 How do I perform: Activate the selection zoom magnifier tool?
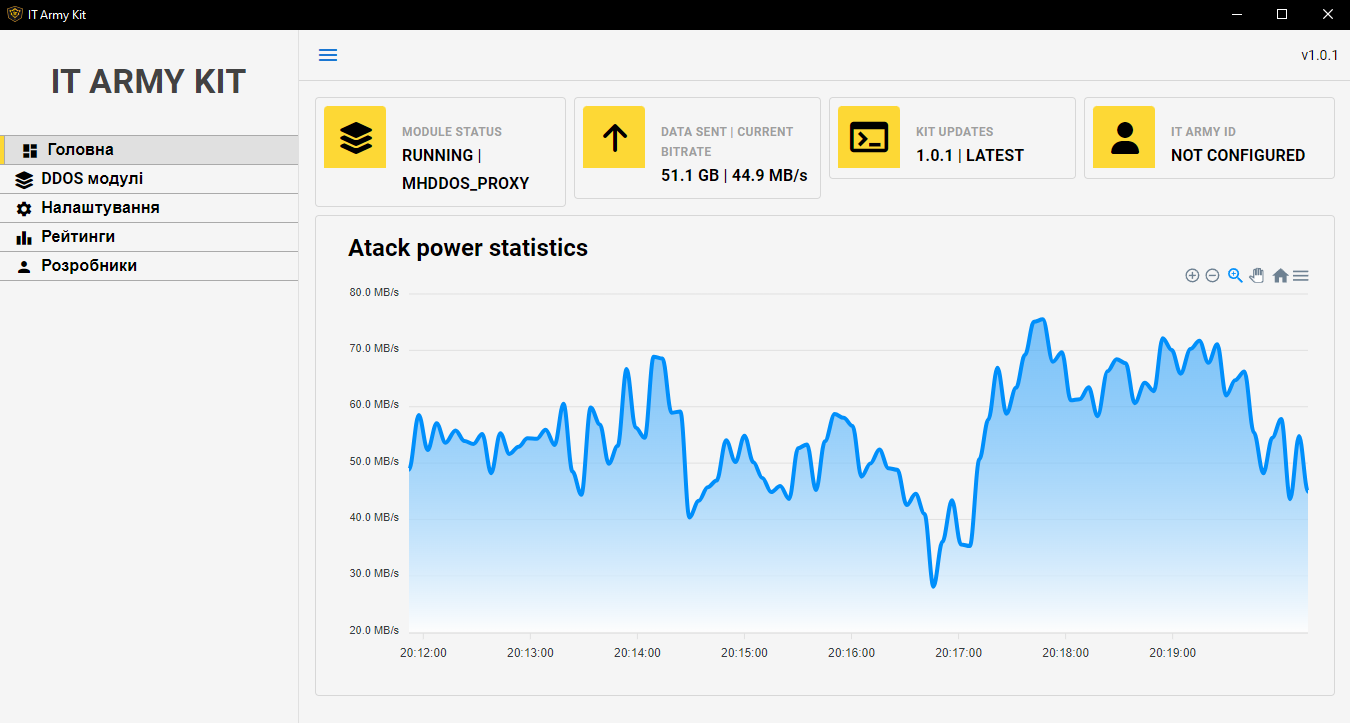1235,275
